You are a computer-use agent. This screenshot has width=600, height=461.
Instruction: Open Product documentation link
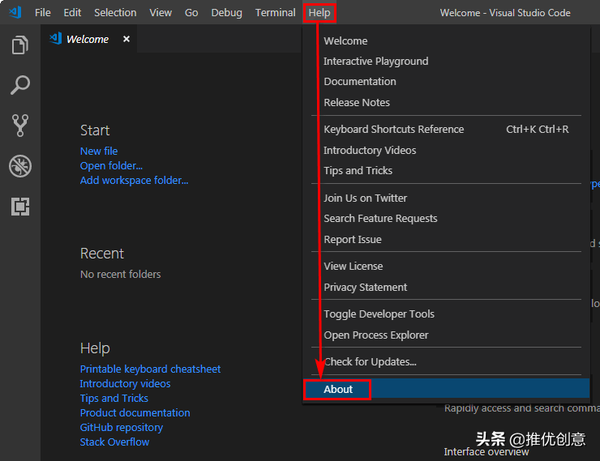[135, 413]
